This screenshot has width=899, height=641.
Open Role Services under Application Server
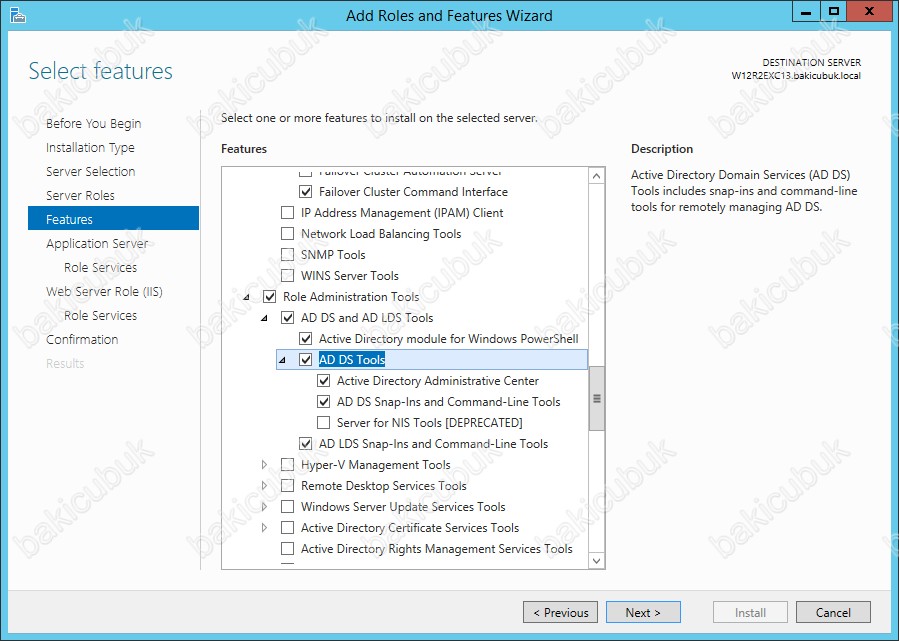(x=100, y=268)
